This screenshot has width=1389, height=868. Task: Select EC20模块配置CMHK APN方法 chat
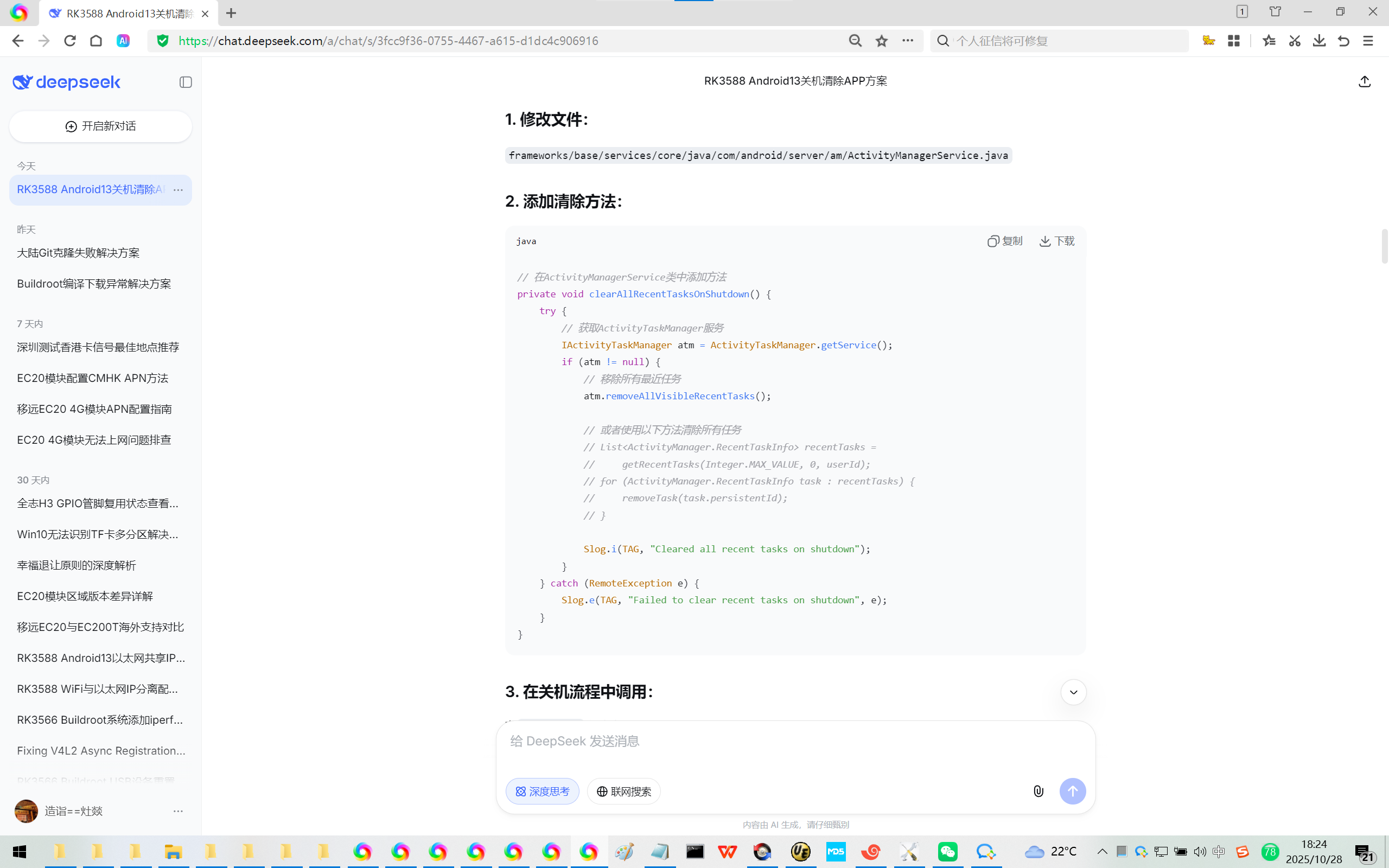(x=92, y=378)
